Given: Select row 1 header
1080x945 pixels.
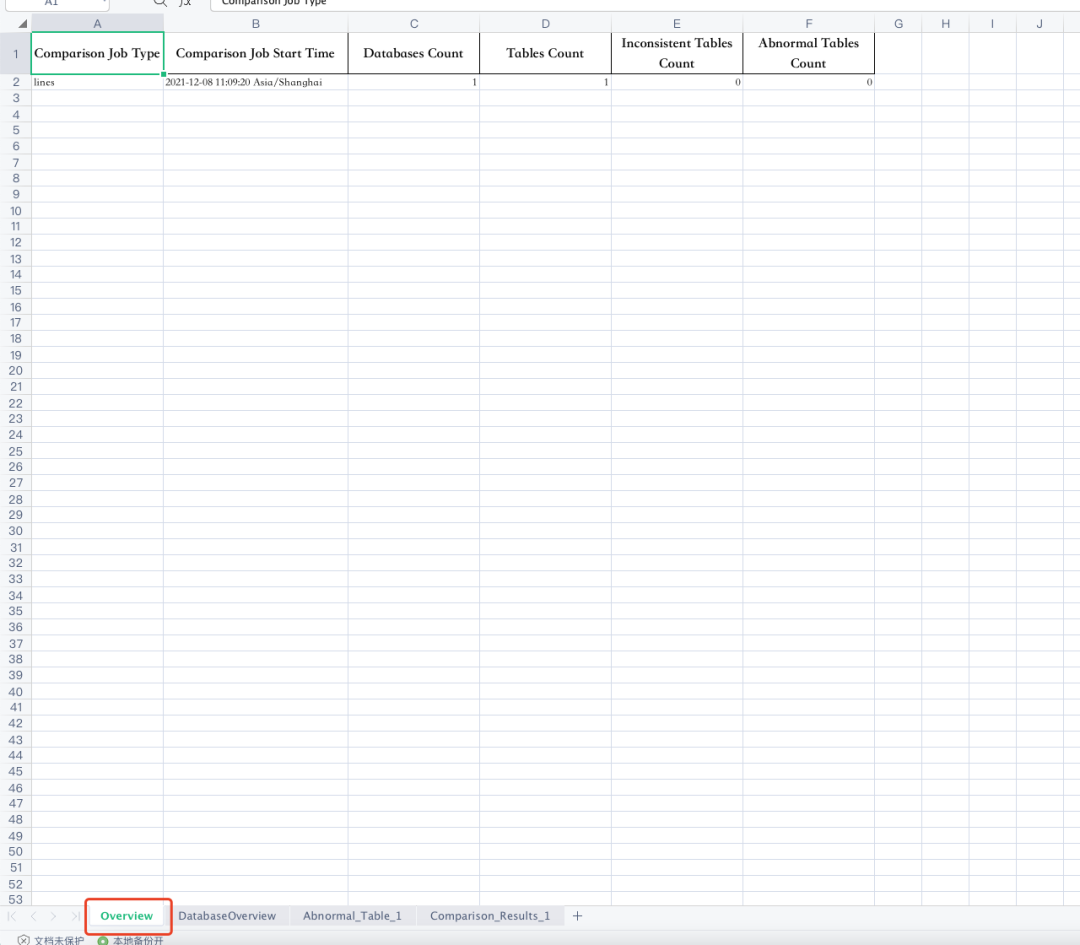Looking at the screenshot, I should coord(16,53).
